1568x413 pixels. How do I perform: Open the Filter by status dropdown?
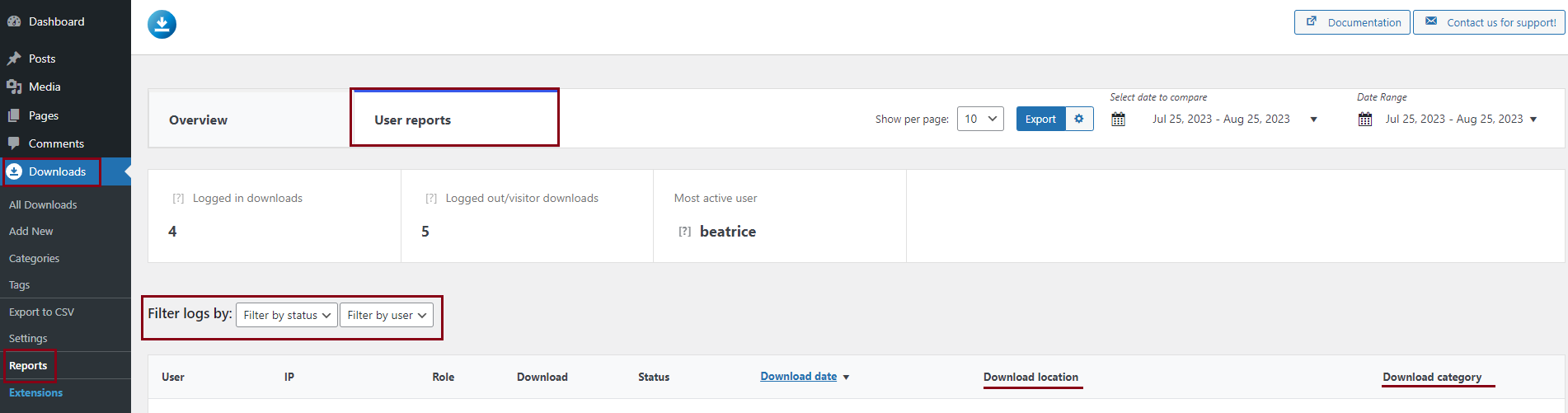287,315
